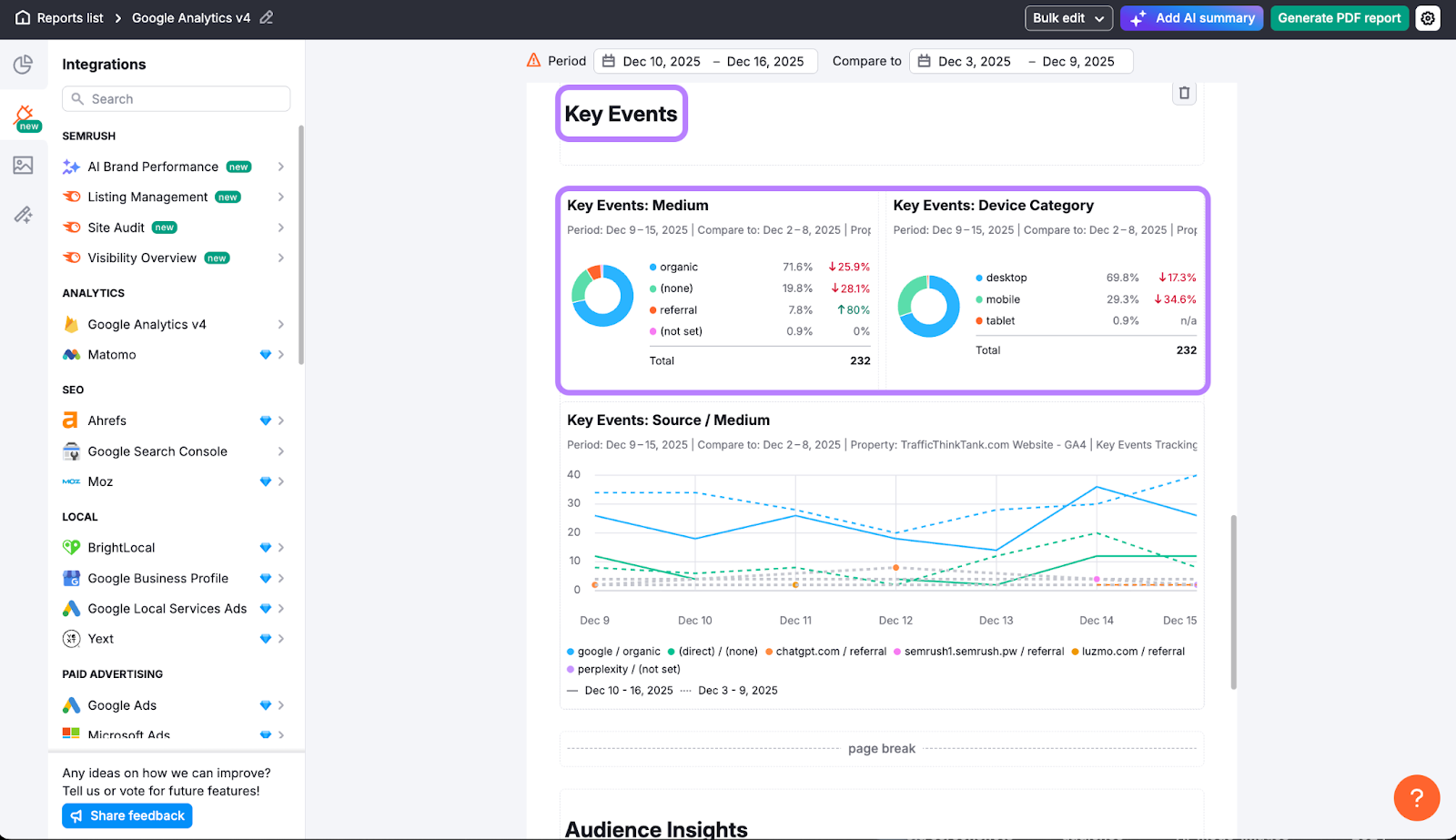Click the integrations Search field
Viewport: 1456px width, 840px height.
click(177, 99)
